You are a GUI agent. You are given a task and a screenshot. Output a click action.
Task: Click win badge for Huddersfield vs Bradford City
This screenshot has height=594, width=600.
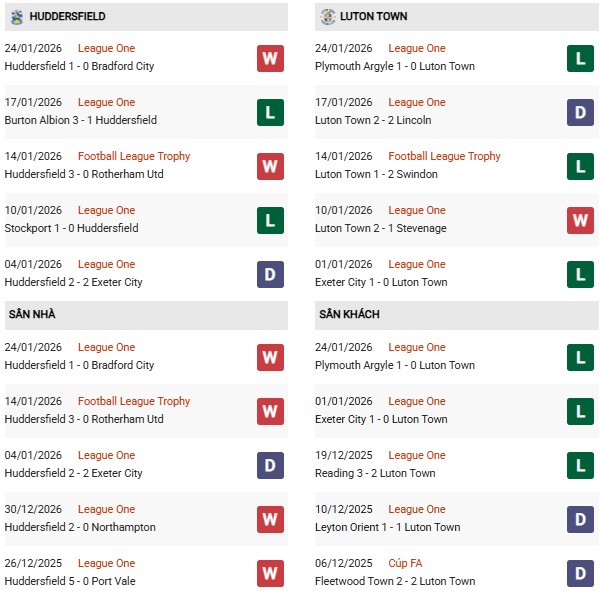click(x=270, y=58)
